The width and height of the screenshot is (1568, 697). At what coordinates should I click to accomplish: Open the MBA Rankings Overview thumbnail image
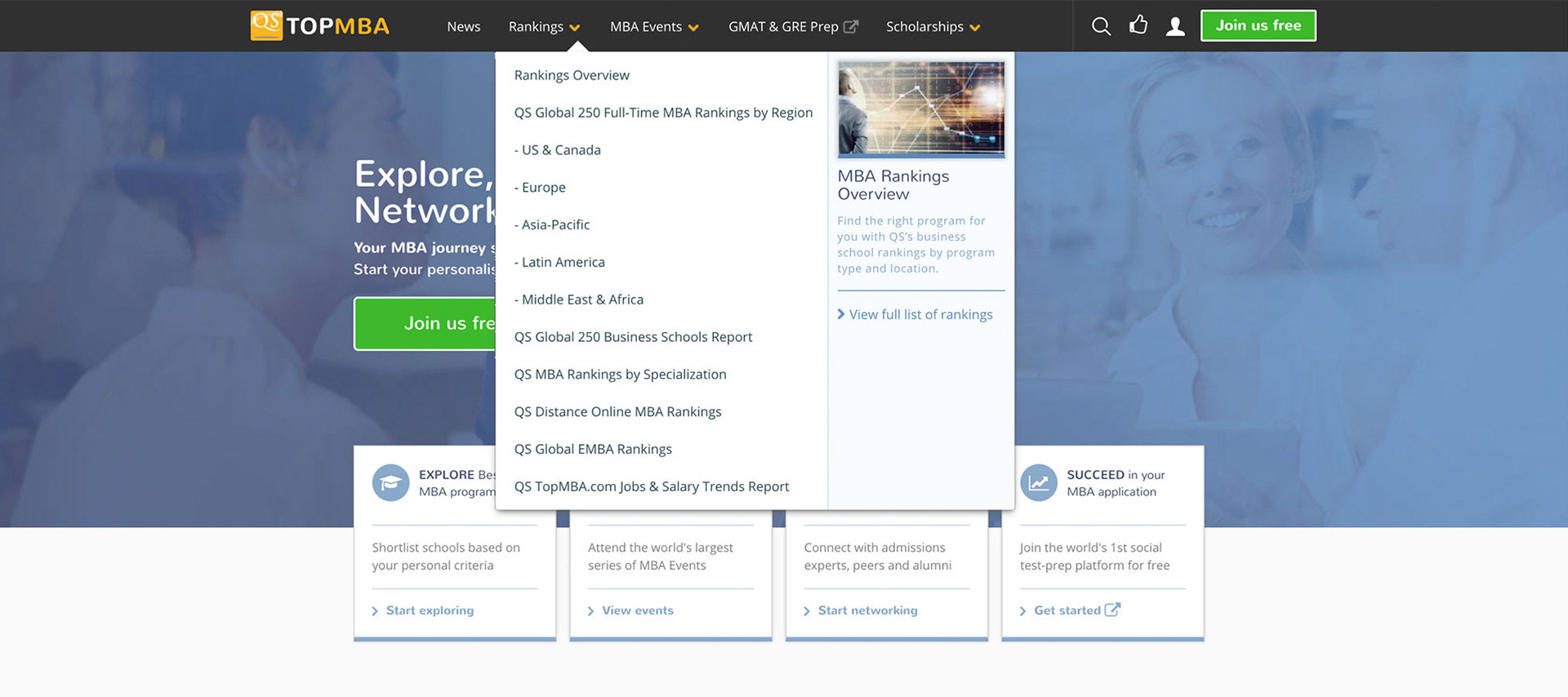point(921,109)
